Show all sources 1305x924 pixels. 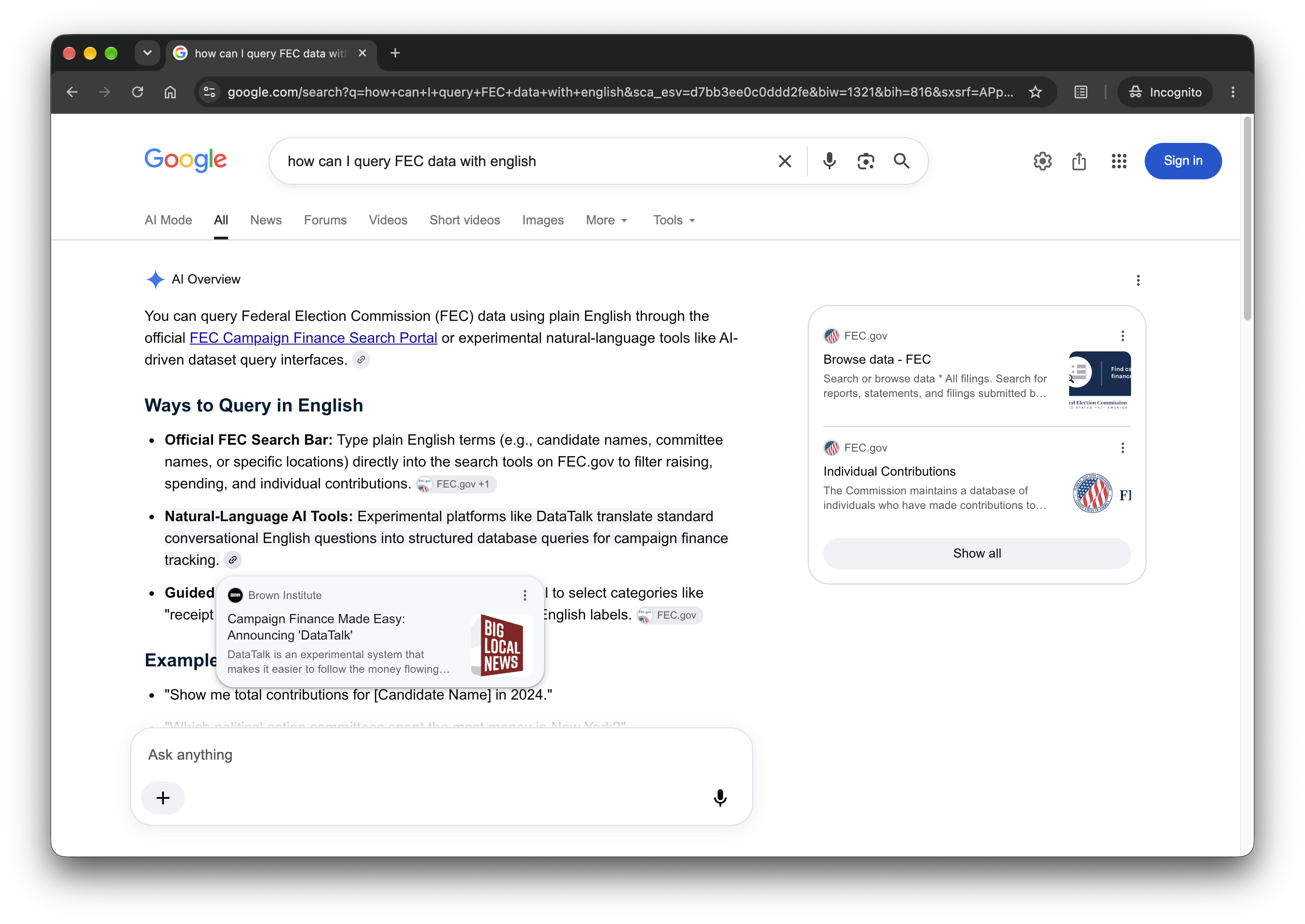[x=977, y=553]
